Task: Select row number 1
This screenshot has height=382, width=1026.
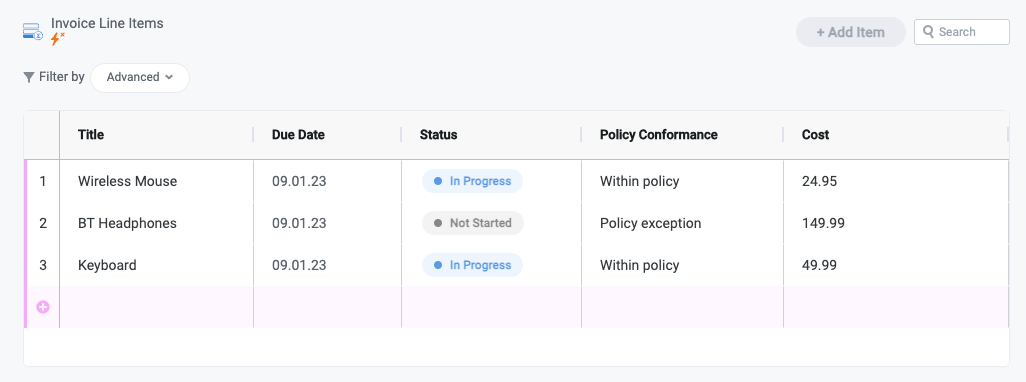Action: point(43,181)
